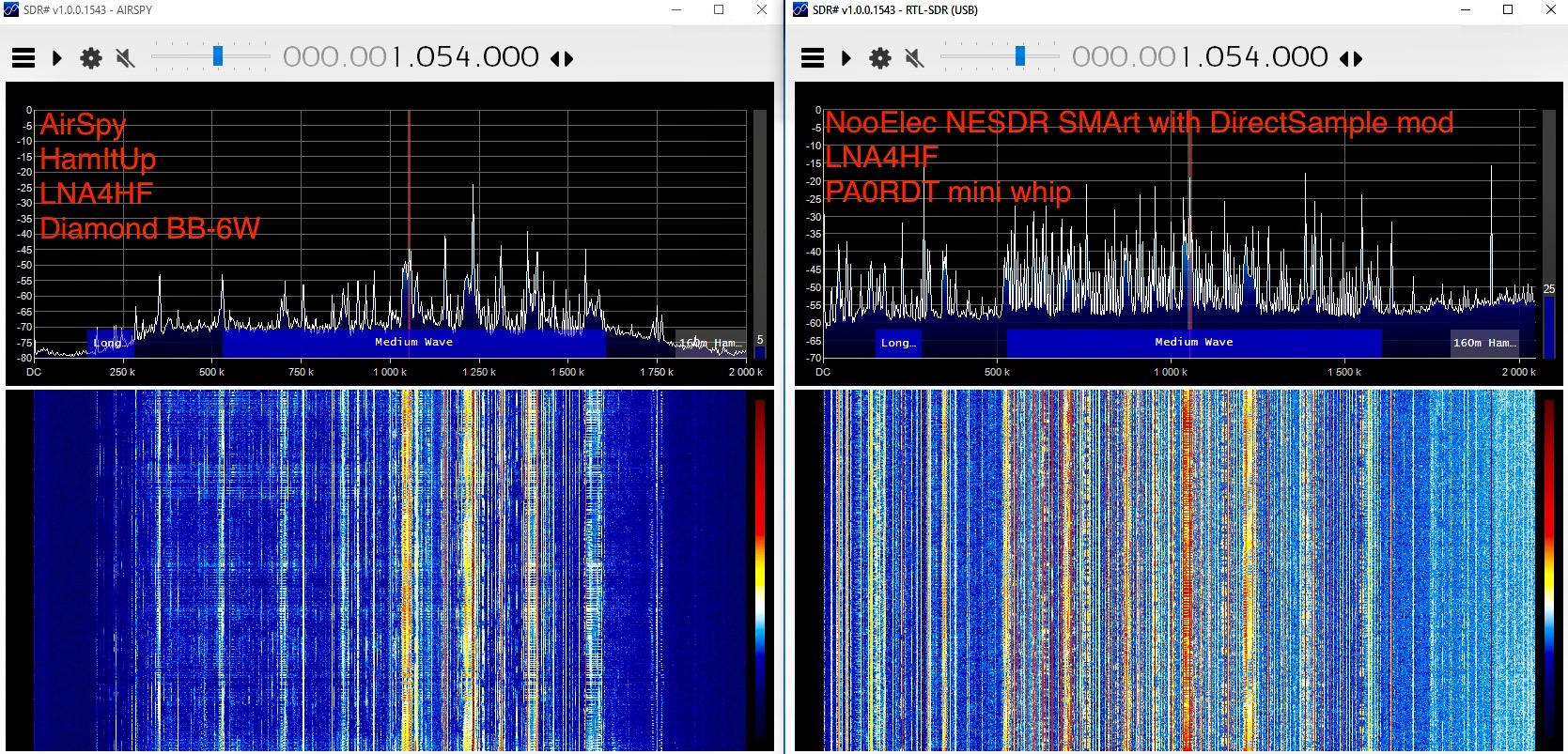The image size is (1568, 754).
Task: Select the Medium Wave band label in AIRSPY spectrum
Action: pos(413,343)
